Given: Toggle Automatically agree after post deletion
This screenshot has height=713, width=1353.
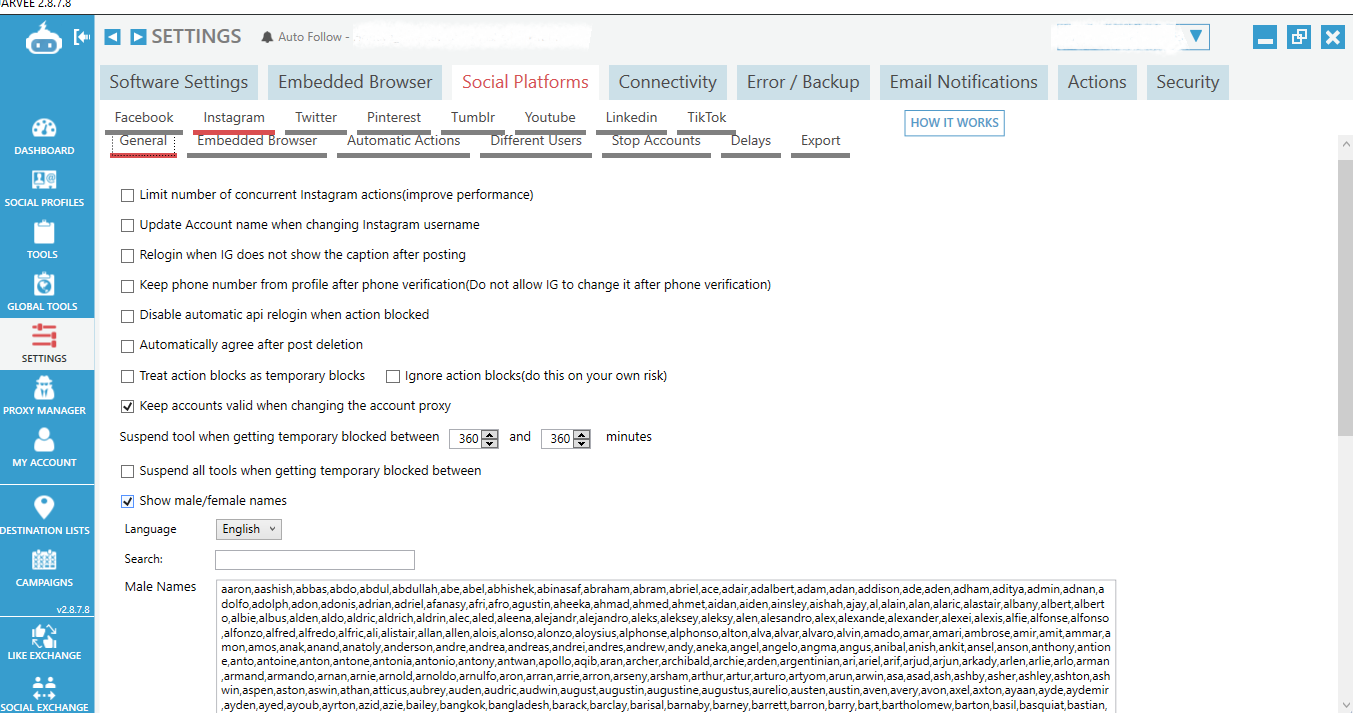Looking at the screenshot, I should (x=127, y=345).
